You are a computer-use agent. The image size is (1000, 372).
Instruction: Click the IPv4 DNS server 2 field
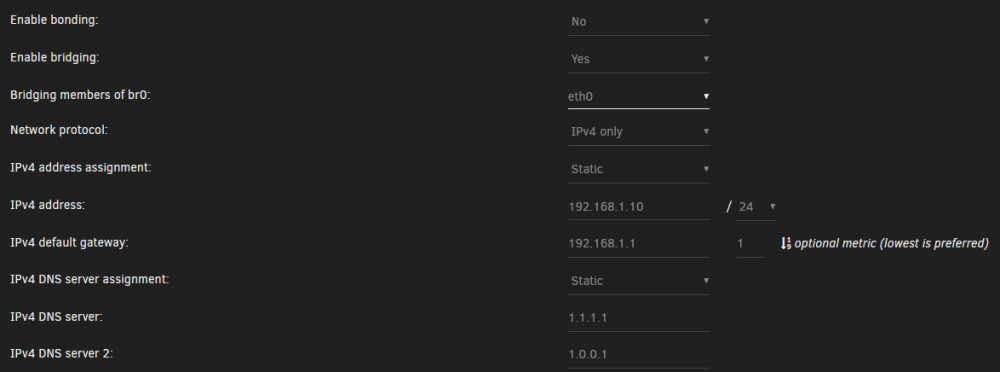pyautogui.click(x=638, y=355)
